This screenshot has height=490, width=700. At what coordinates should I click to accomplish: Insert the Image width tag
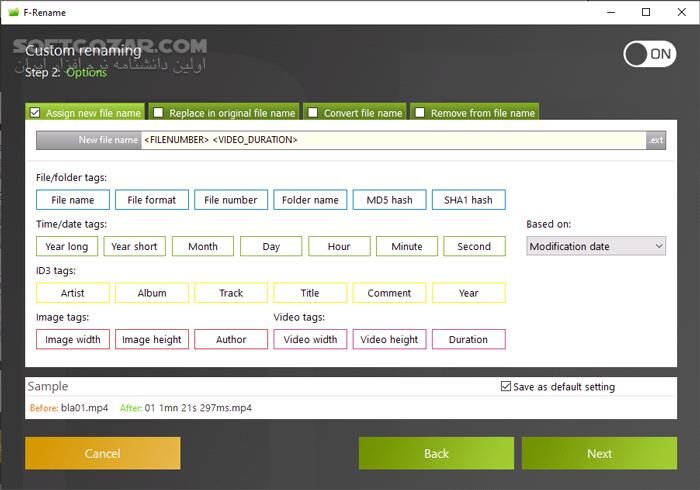pyautogui.click(x=73, y=340)
